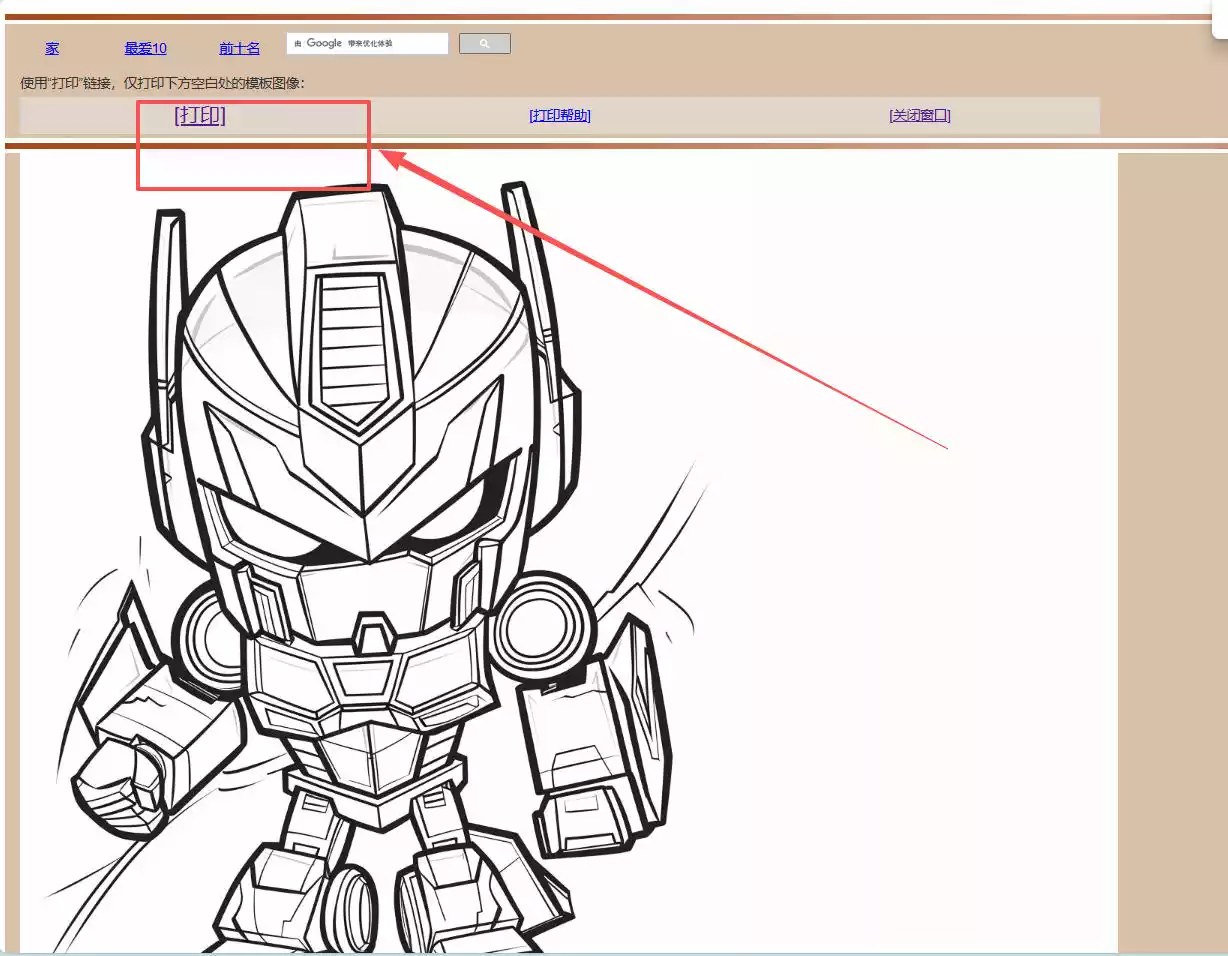Click inside the Google search box
1228x956 pixels.
click(367, 44)
